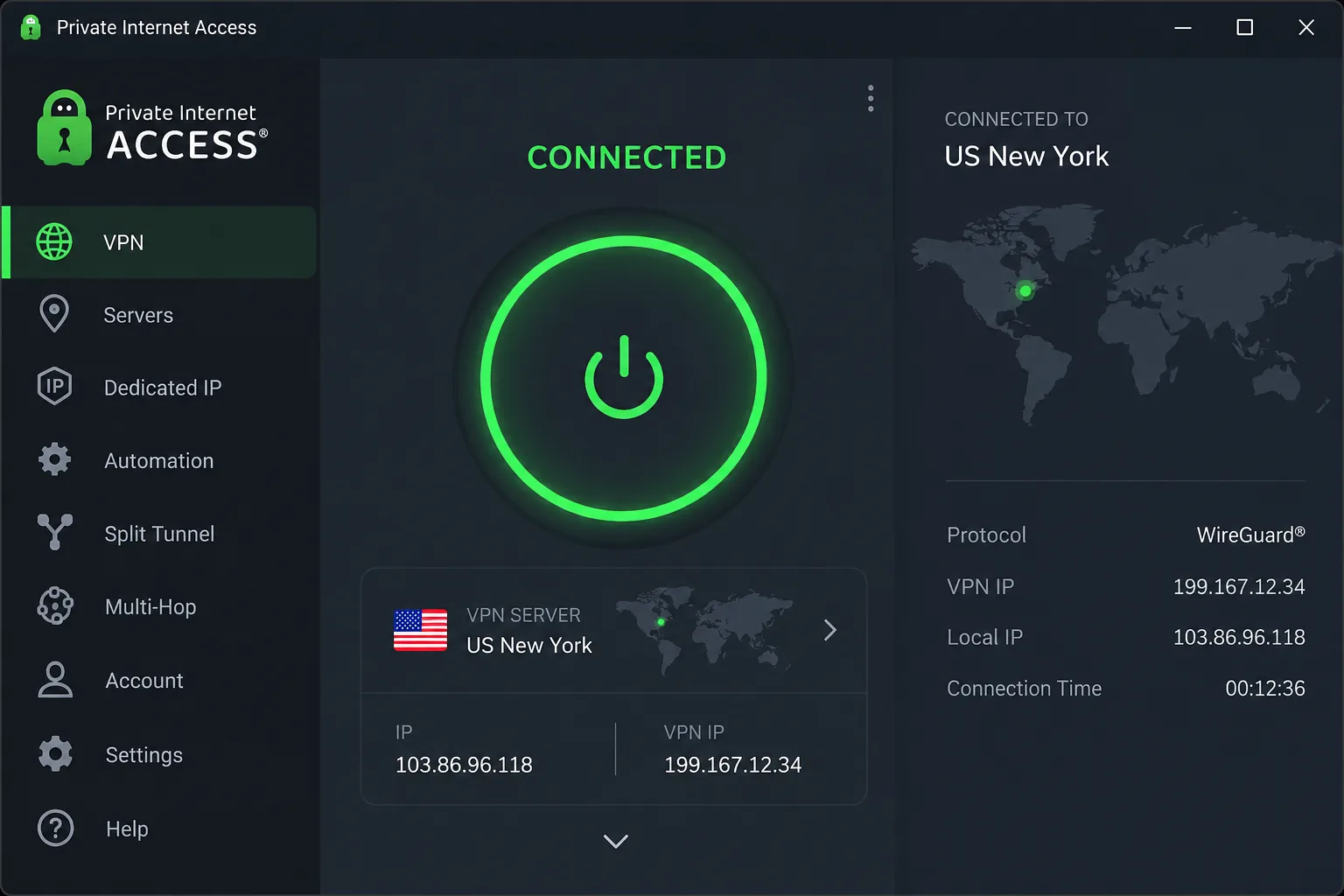The height and width of the screenshot is (896, 1344).
Task: Click the mini world map on server card
Action: tap(704, 630)
